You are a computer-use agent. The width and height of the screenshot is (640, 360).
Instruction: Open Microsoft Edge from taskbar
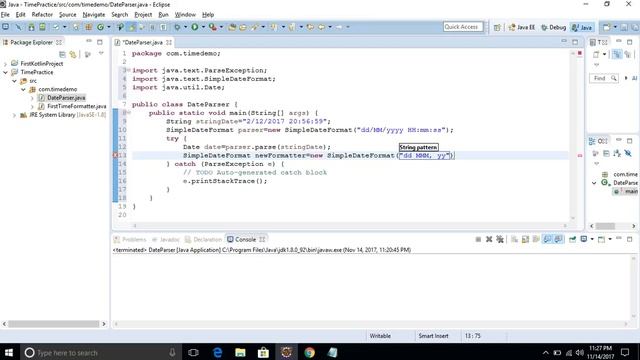(217, 352)
